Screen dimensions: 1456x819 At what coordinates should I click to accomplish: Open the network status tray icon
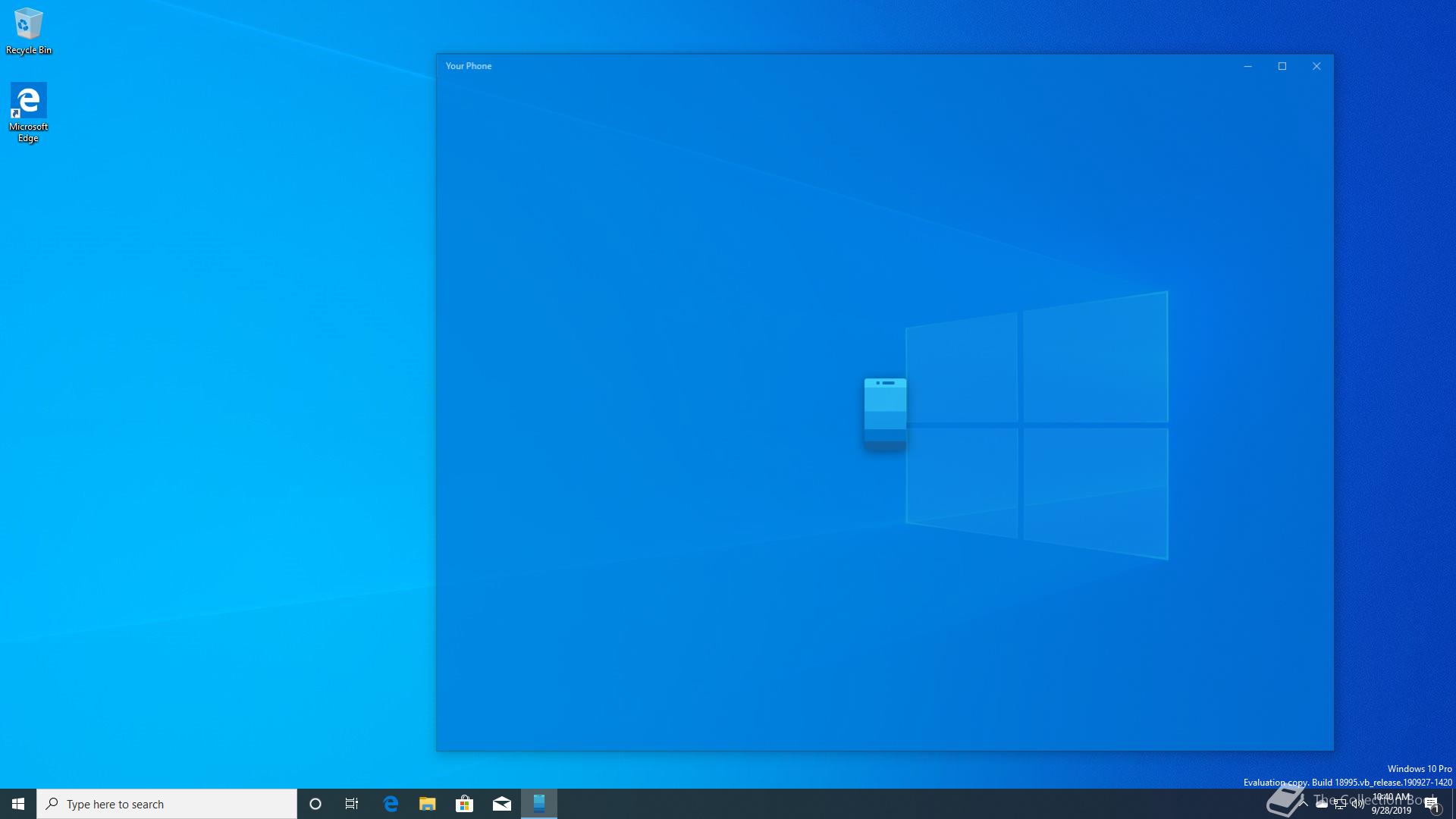[x=1340, y=805]
